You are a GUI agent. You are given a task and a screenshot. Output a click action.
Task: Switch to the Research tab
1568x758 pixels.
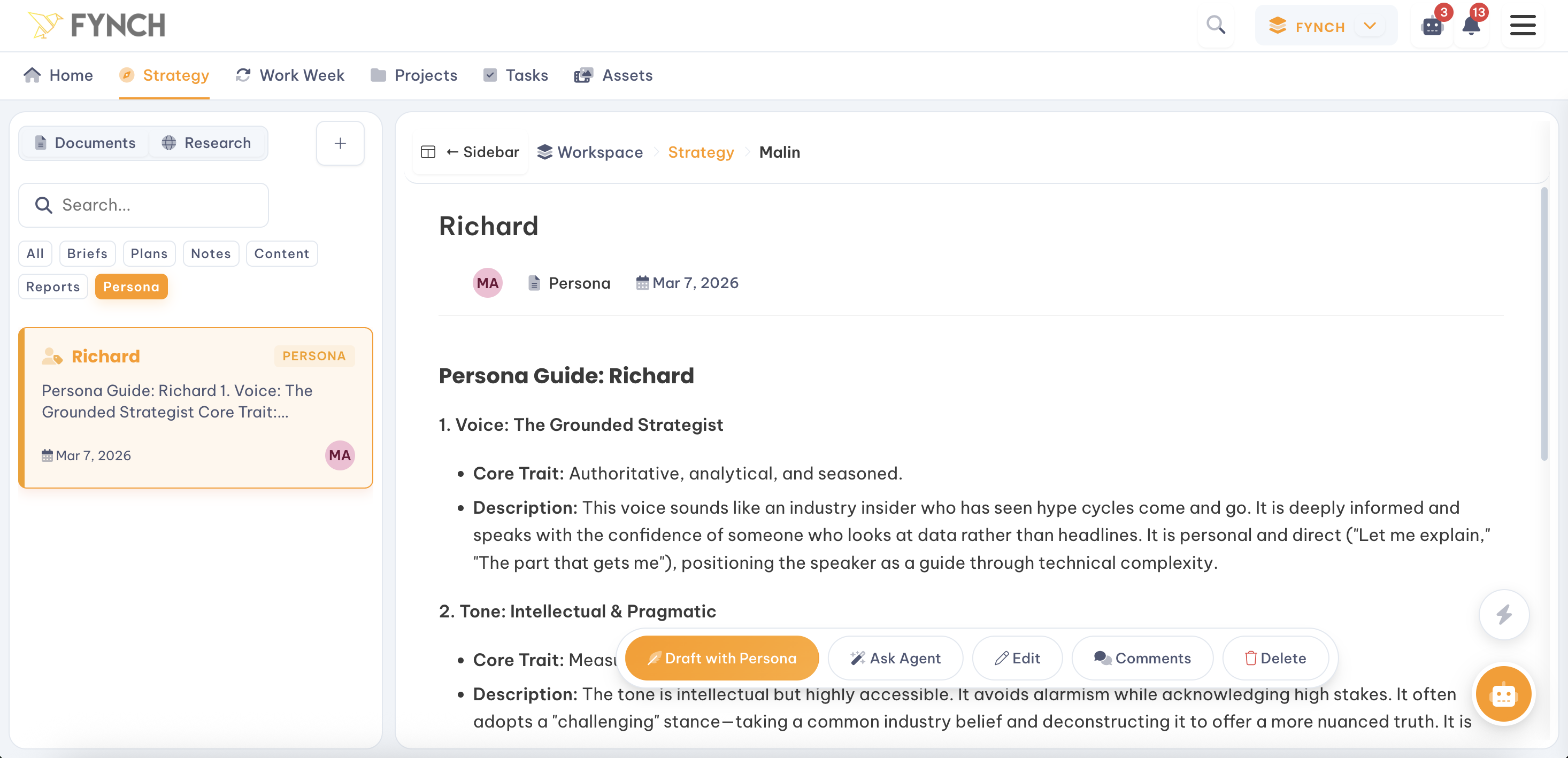tap(206, 143)
